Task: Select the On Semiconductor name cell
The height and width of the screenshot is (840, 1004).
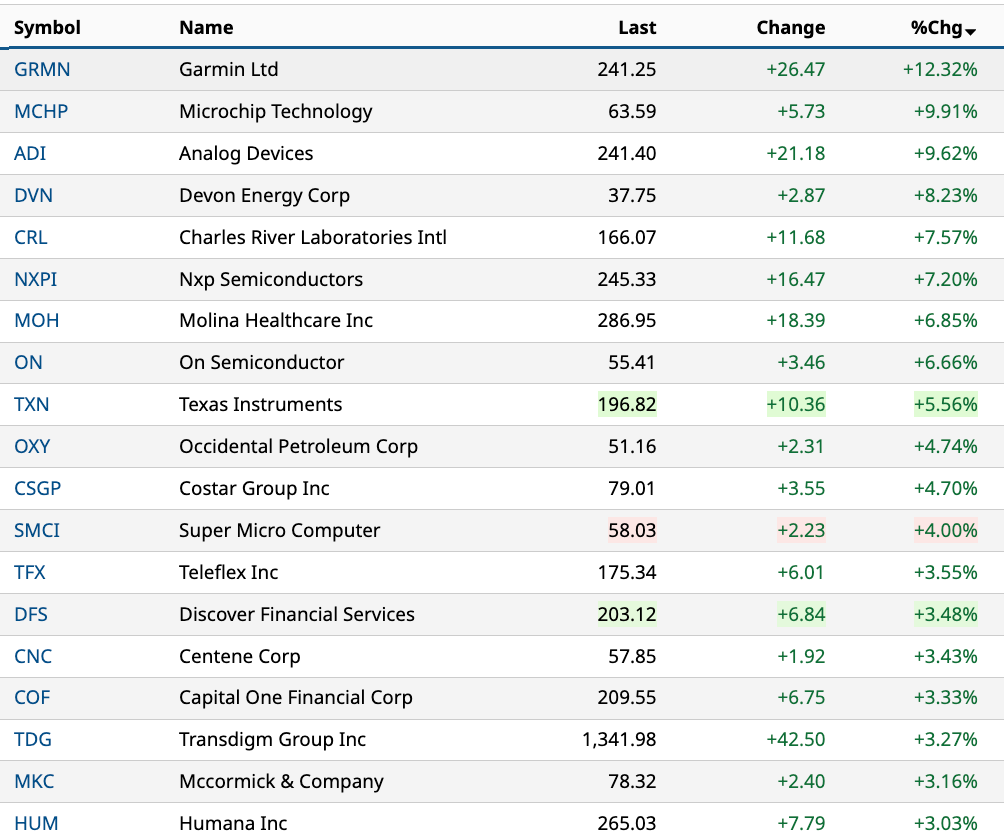Action: tap(261, 362)
